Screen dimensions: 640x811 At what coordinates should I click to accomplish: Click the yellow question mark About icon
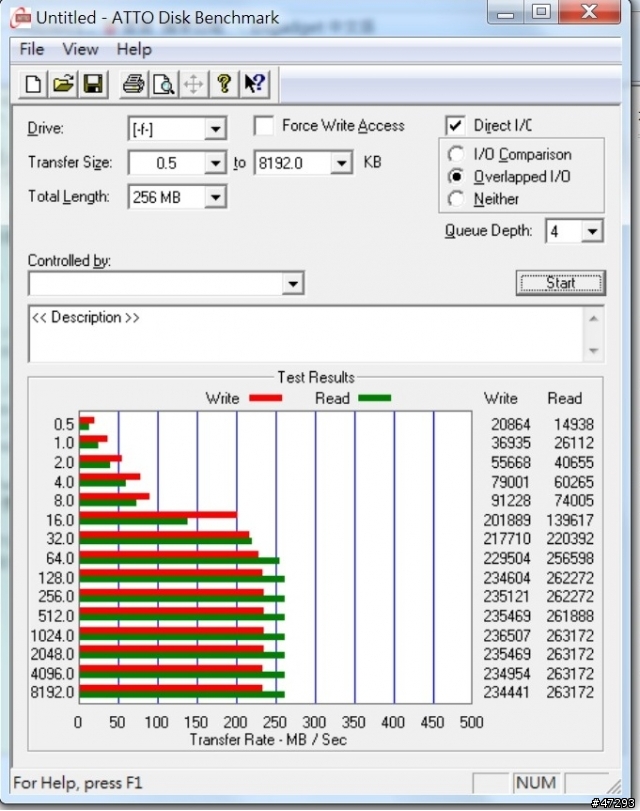tap(224, 83)
